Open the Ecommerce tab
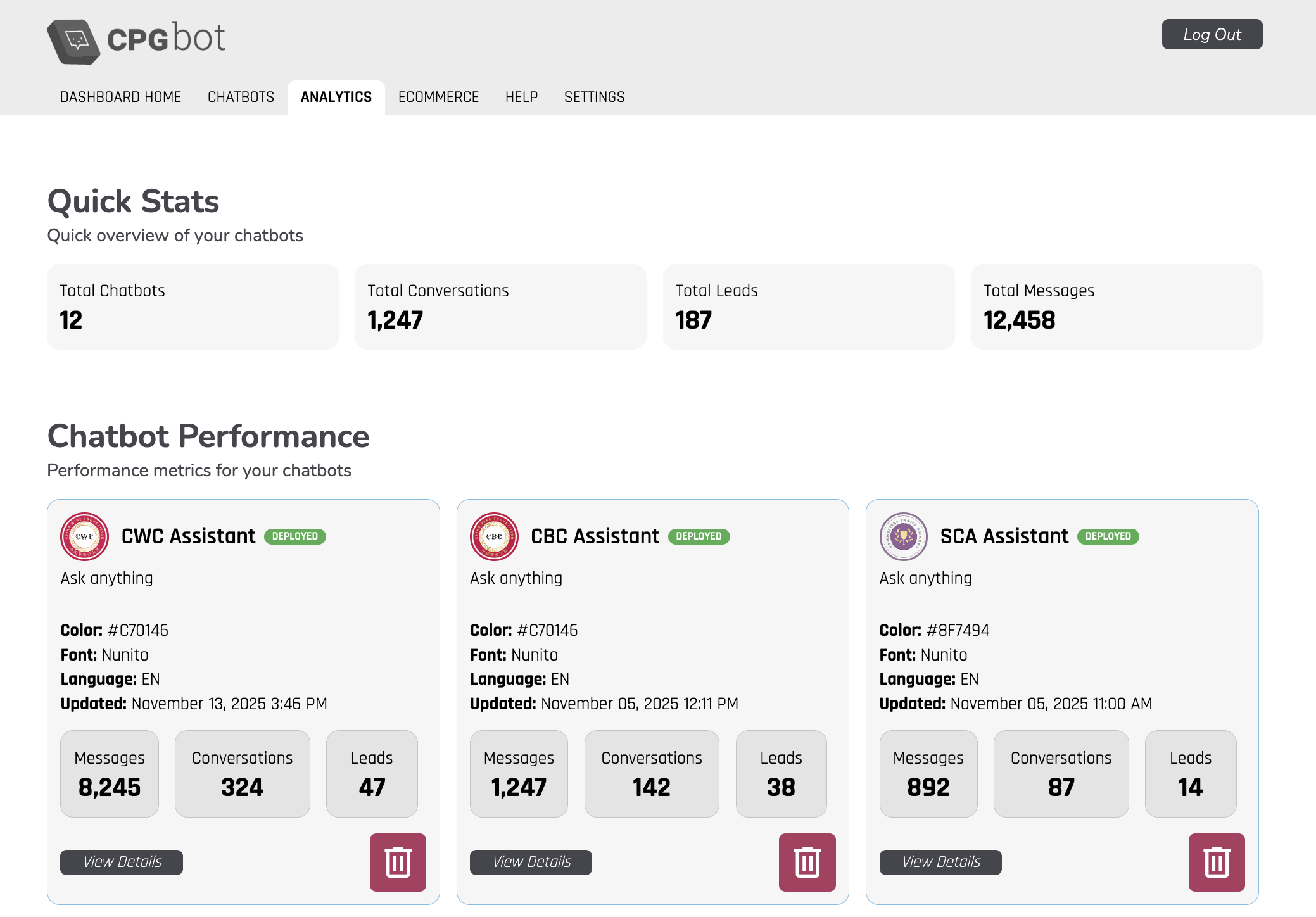The height and width of the screenshot is (917, 1316). (x=439, y=97)
